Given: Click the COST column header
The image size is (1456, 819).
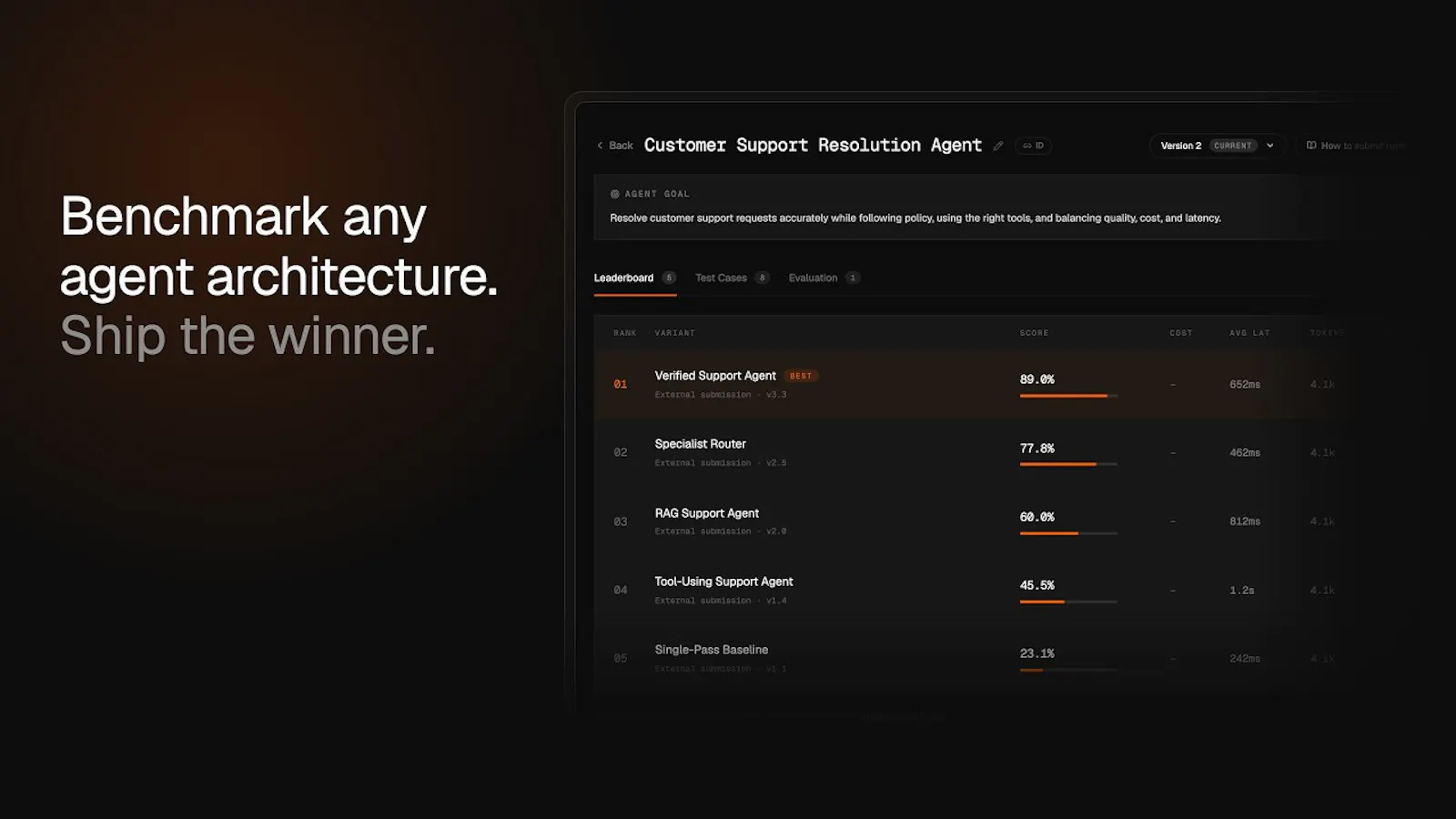Looking at the screenshot, I should (1181, 333).
